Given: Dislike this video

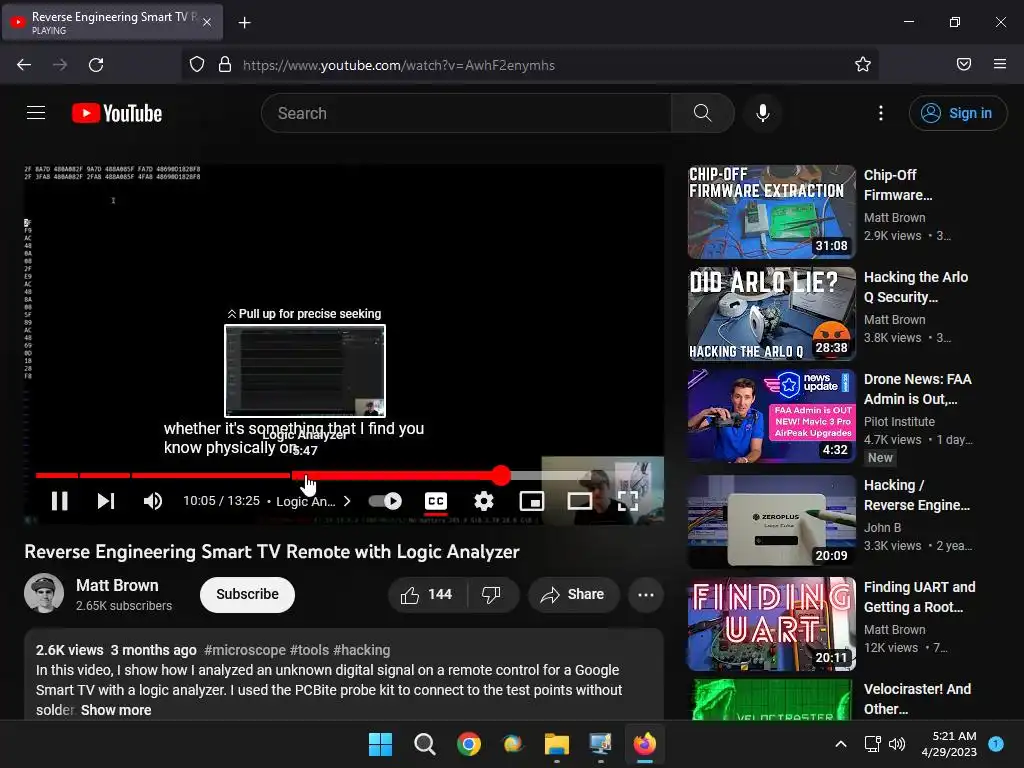Looking at the screenshot, I should pos(491,594).
